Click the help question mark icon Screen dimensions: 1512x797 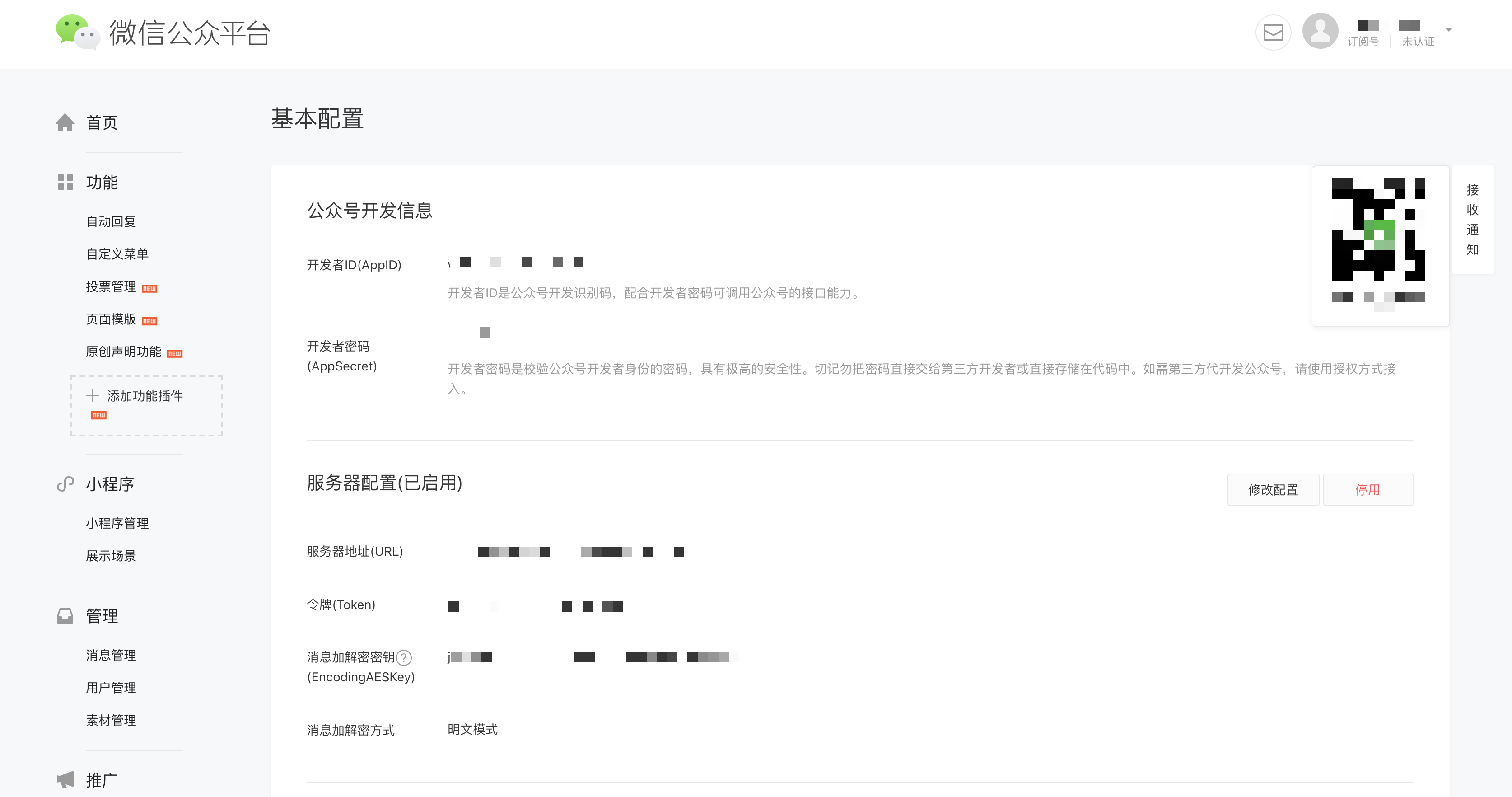point(404,657)
